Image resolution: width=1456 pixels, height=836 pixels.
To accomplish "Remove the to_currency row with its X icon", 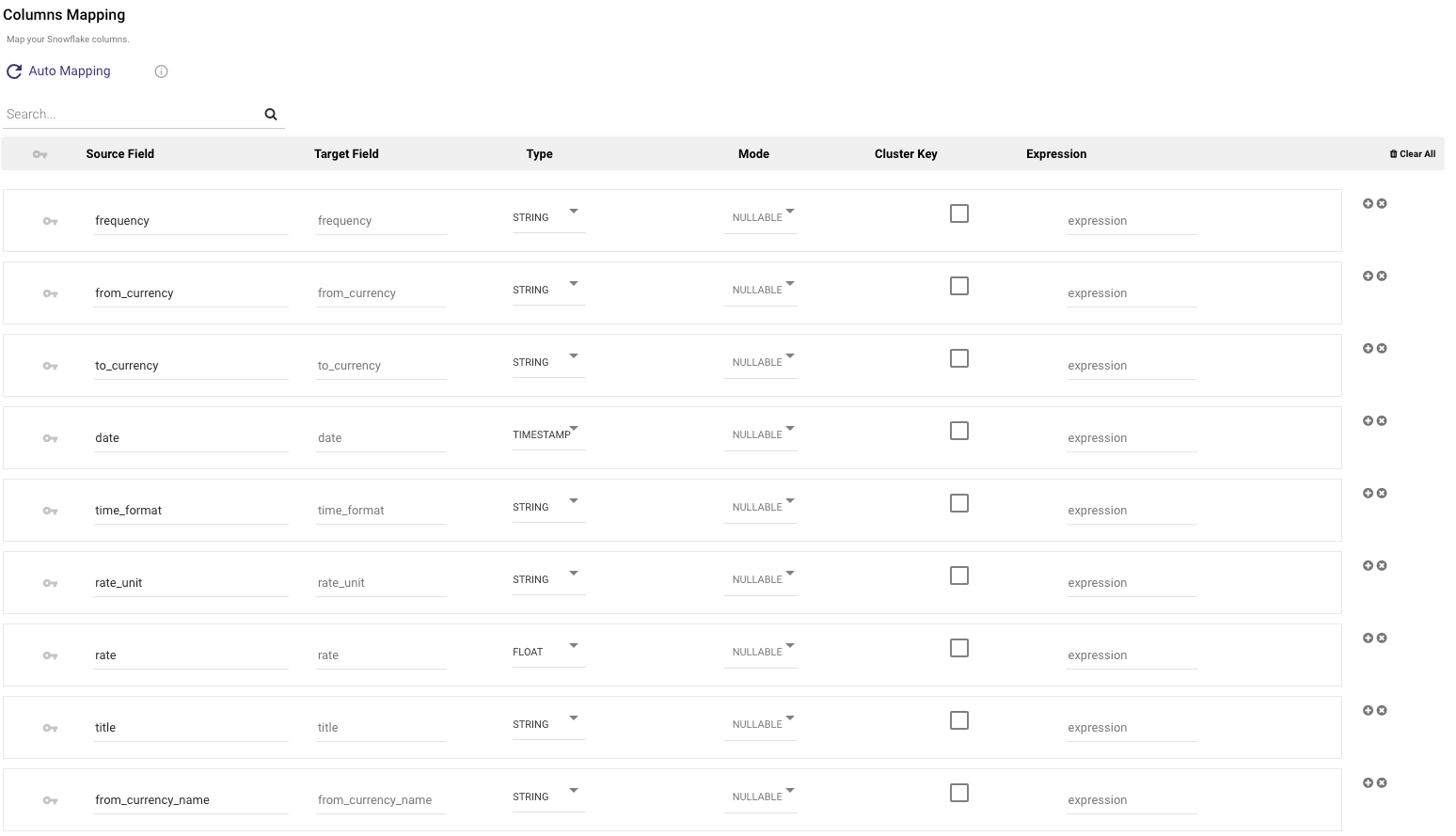I will pyautogui.click(x=1382, y=349).
